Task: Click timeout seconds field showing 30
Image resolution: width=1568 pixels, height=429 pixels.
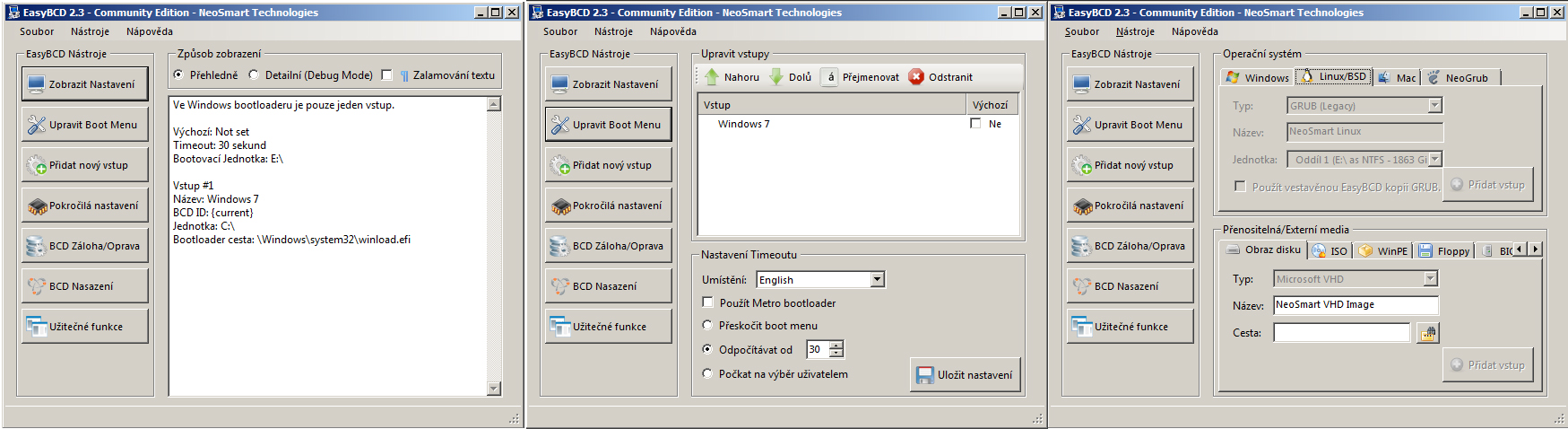Action: click(818, 349)
